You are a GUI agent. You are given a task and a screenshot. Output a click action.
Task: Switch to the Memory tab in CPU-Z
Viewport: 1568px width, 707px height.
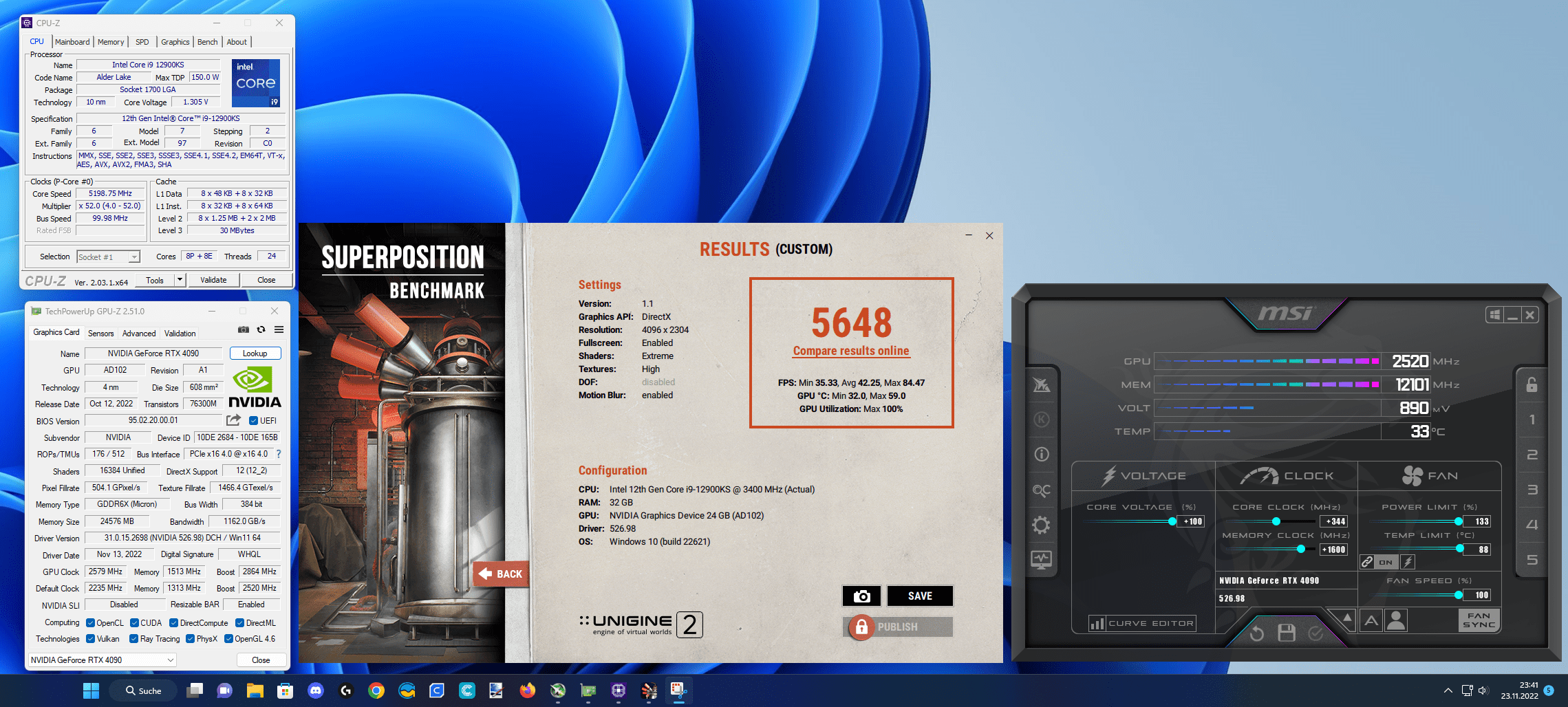(111, 42)
